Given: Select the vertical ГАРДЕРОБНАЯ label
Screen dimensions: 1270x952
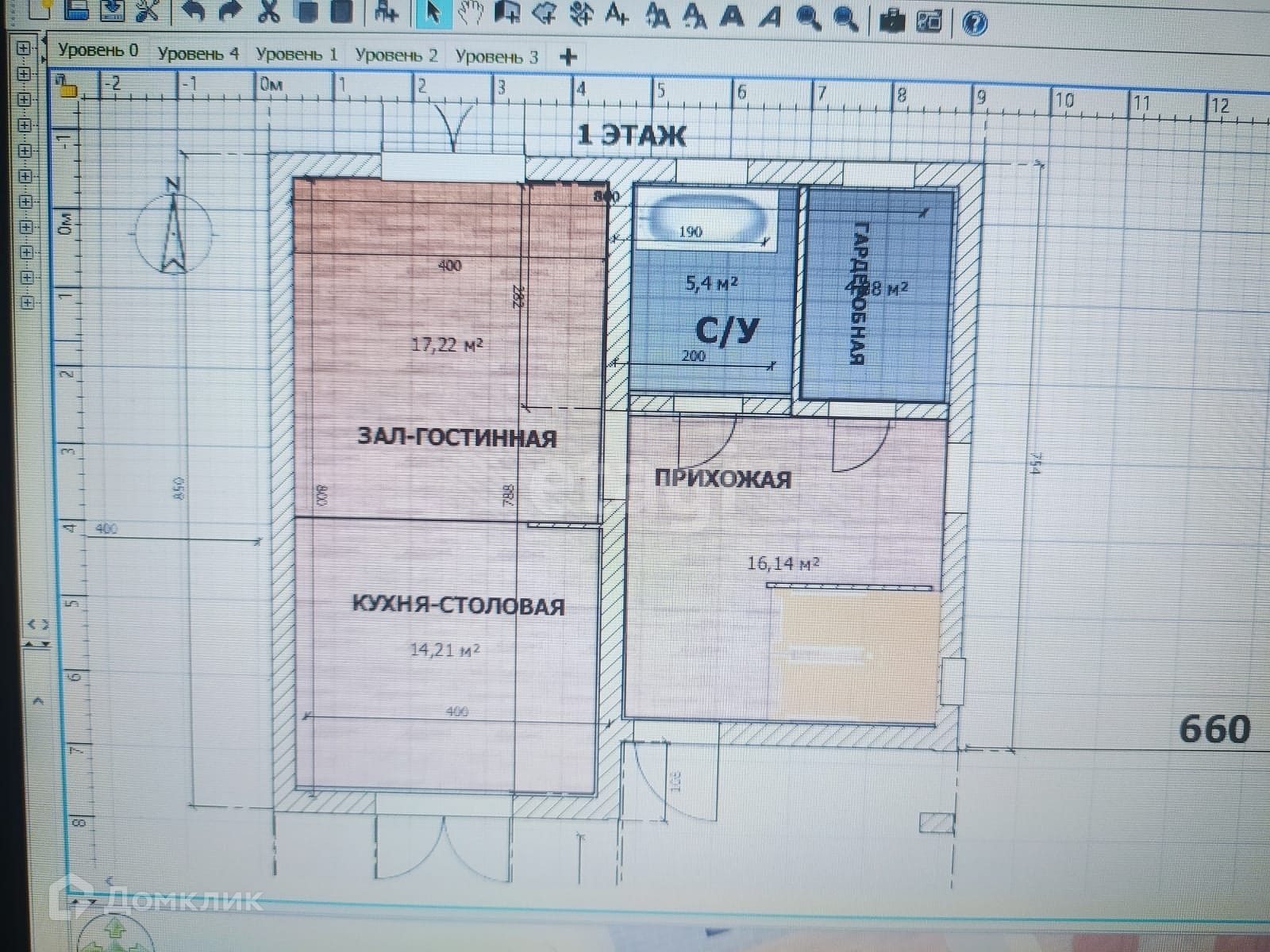Looking at the screenshot, I should tap(858, 292).
